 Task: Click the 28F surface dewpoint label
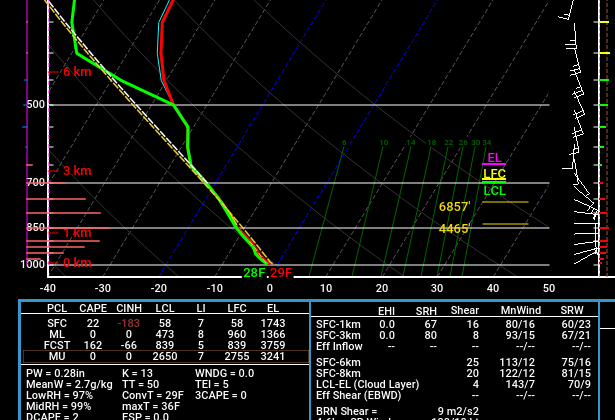(x=255, y=273)
